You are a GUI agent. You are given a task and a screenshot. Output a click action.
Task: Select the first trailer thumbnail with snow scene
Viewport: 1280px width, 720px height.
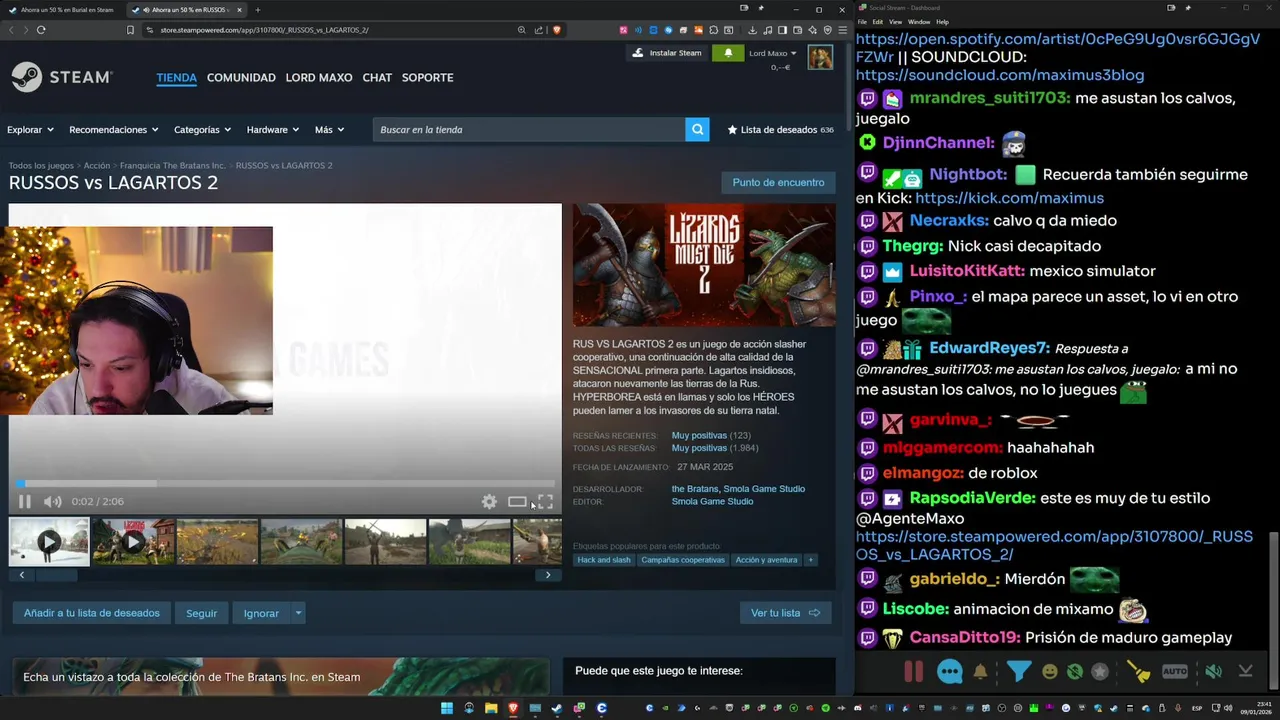coord(49,542)
